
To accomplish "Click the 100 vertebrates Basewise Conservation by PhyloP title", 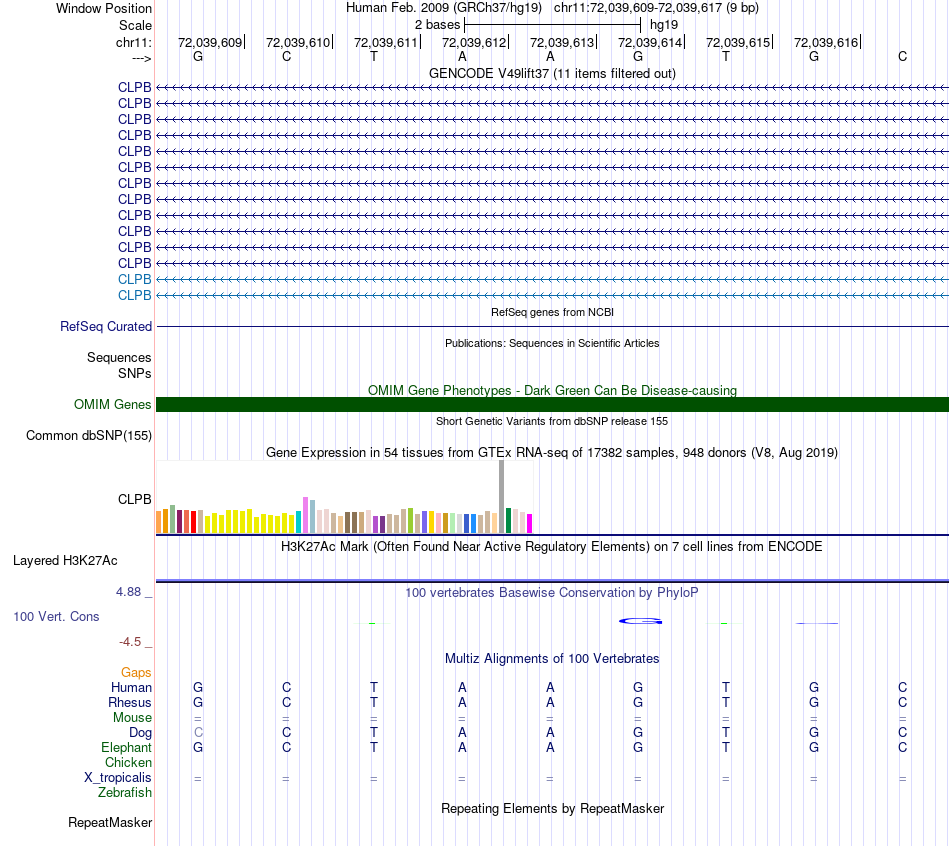I will pos(551,593).
